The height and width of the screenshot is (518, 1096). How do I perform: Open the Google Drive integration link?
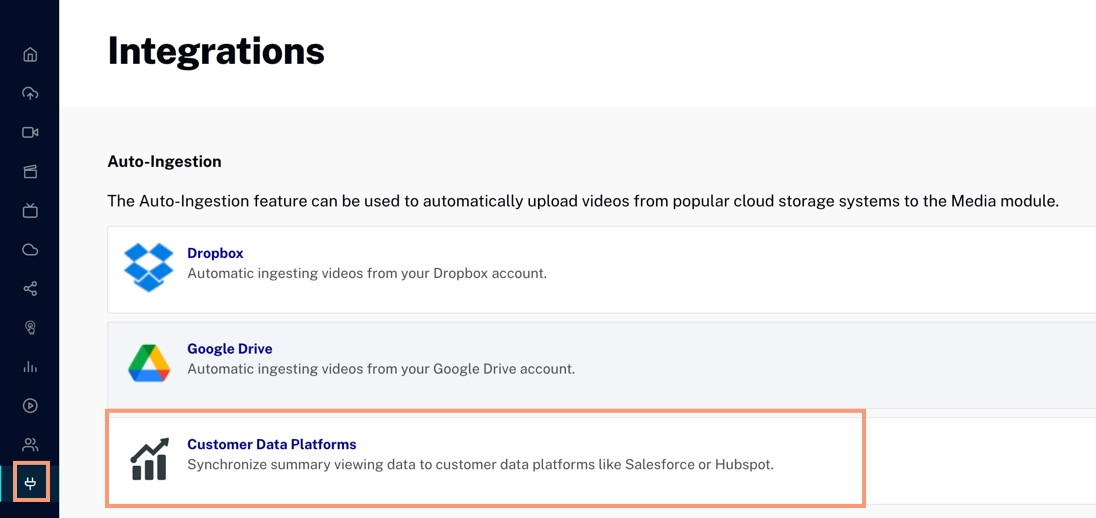click(x=229, y=349)
